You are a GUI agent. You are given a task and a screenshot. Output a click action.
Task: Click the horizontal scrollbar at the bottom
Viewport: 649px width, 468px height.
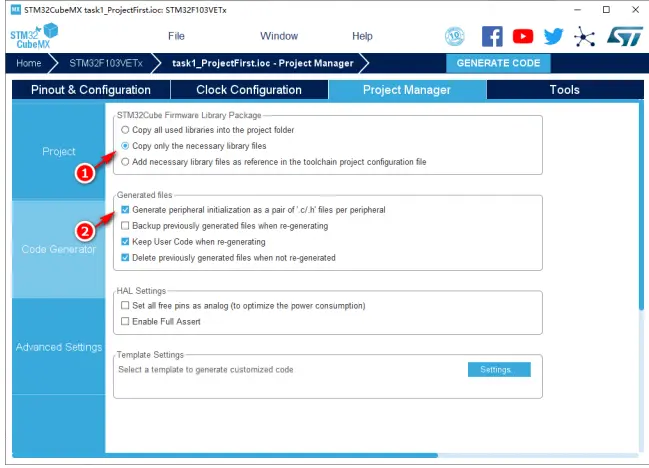click(x=226, y=455)
